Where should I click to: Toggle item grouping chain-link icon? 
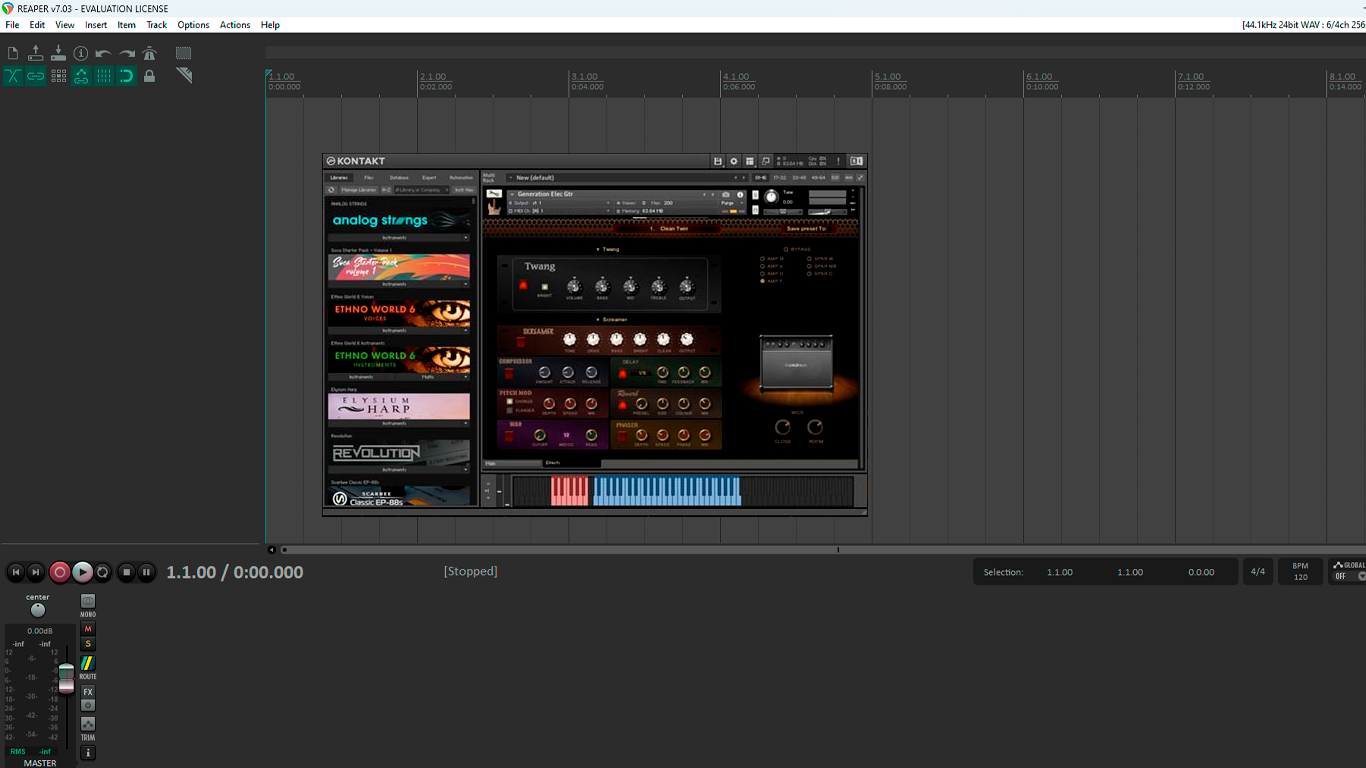(x=36, y=76)
